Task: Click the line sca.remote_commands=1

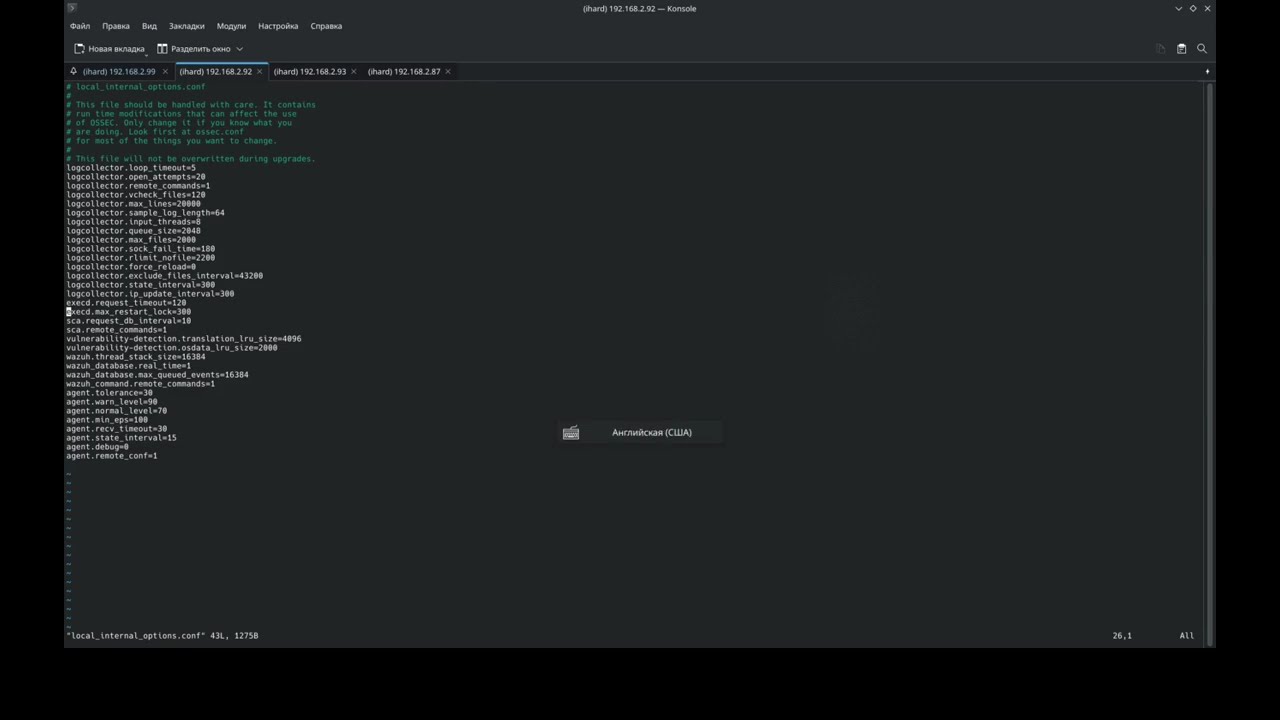Action: (x=117, y=330)
